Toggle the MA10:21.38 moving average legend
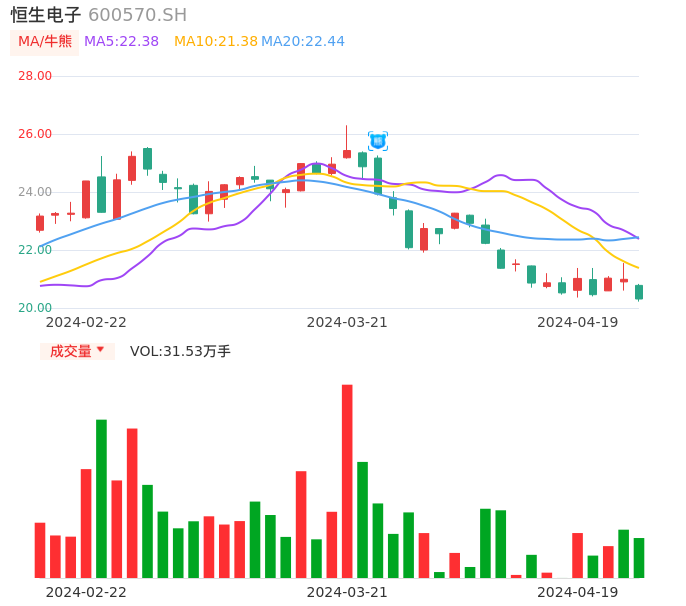Image resolution: width=686 pixels, height=606 pixels. pos(215,42)
